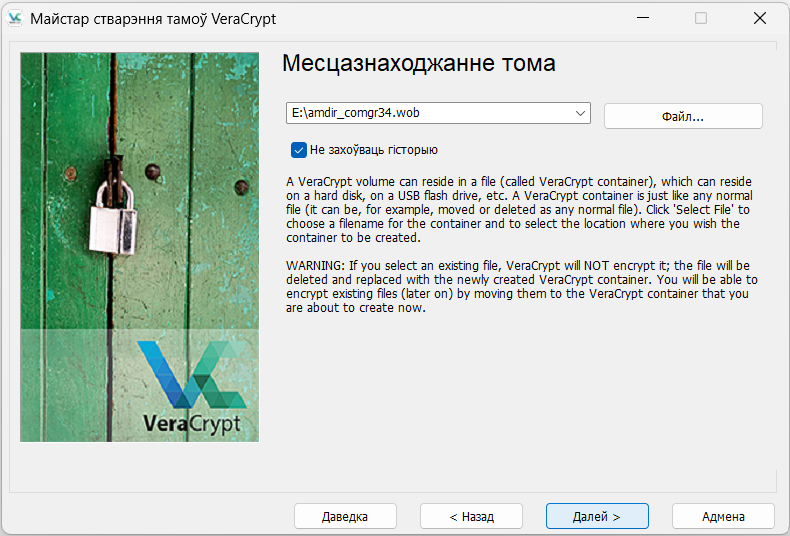The width and height of the screenshot is (790, 536).
Task: Toggle the 'Не захоўваць гісторыю' checkbox
Action: [299, 150]
